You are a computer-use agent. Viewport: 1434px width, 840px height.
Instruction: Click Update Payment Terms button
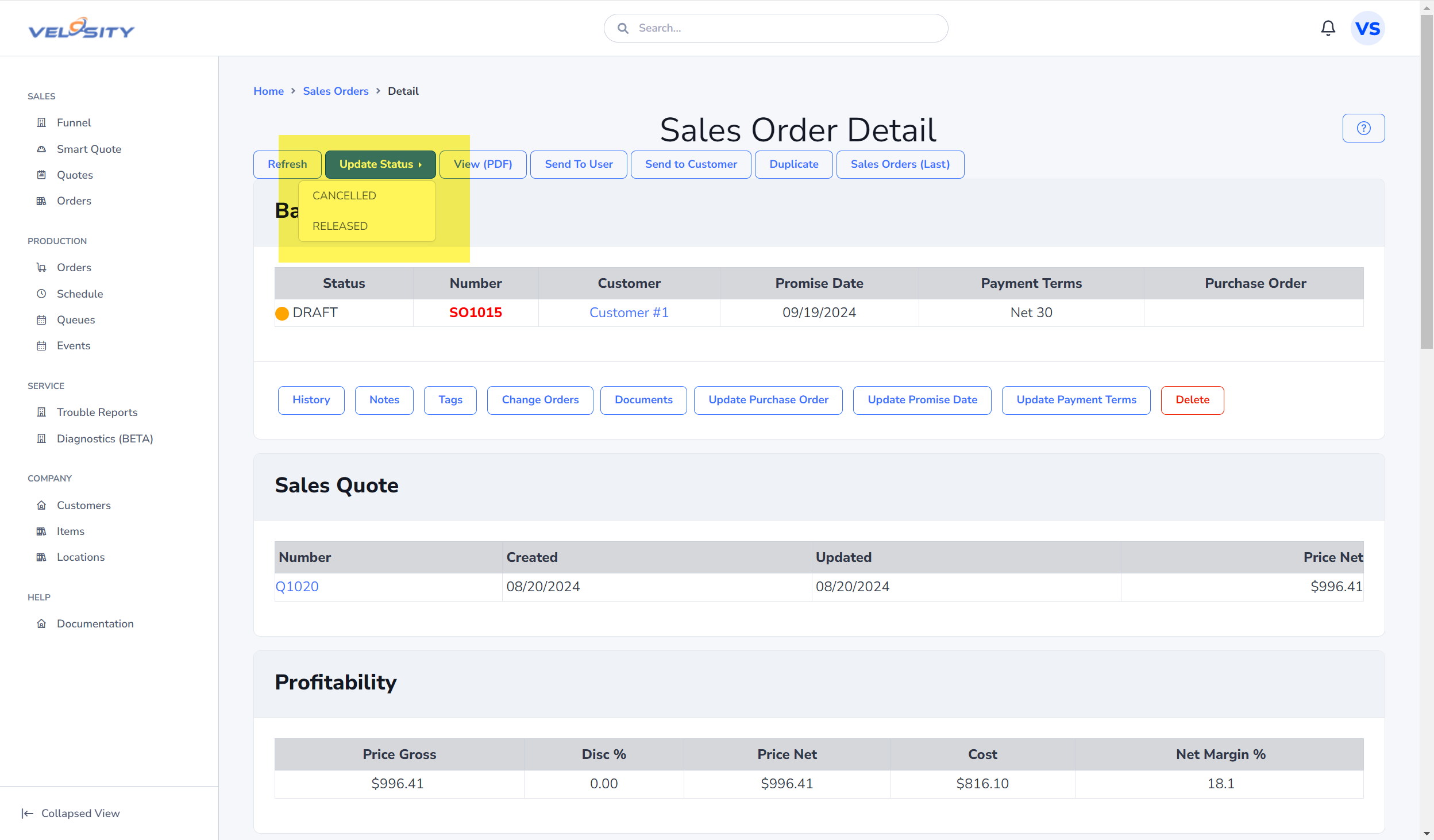(1076, 400)
